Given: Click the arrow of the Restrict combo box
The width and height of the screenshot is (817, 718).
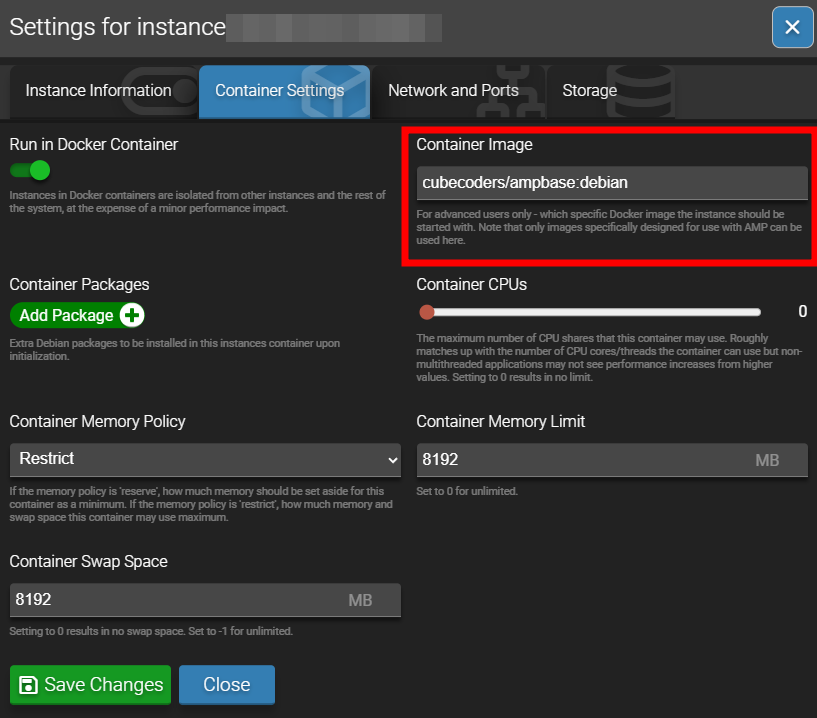Looking at the screenshot, I should [391, 459].
